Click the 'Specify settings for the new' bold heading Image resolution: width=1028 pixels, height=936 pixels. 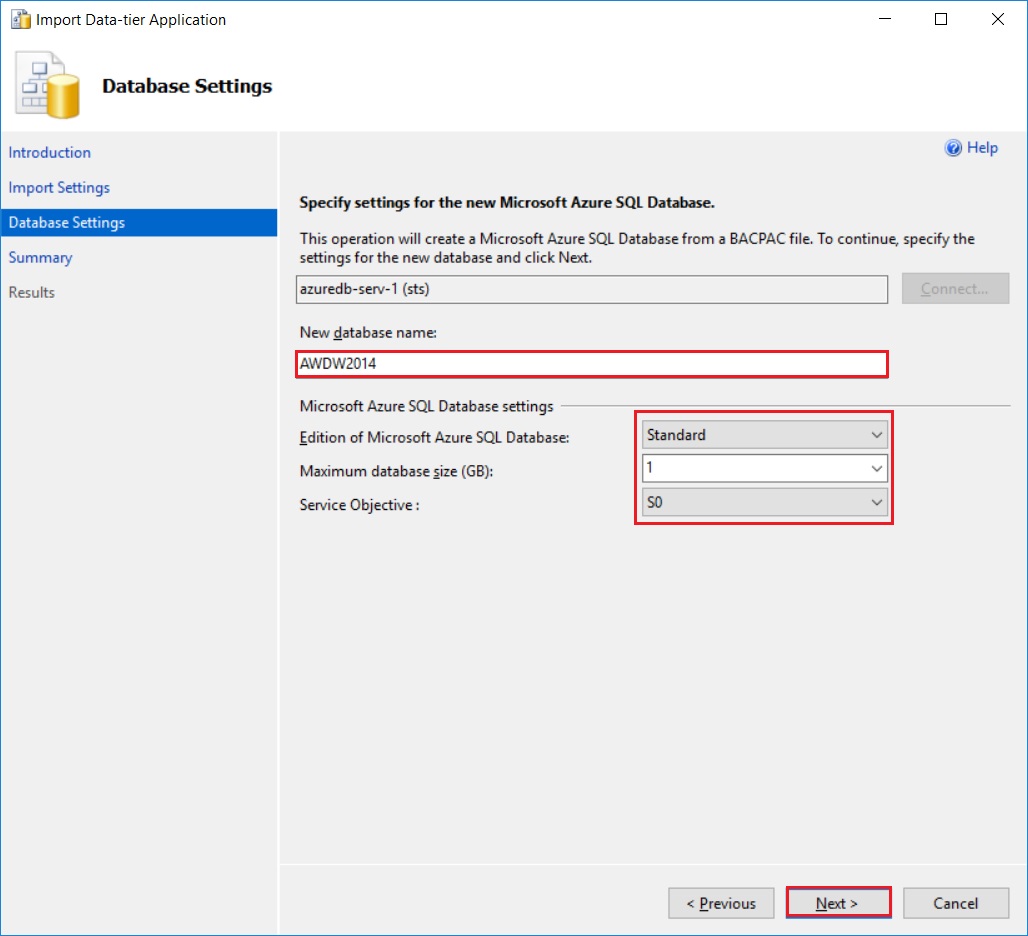[x=507, y=203]
